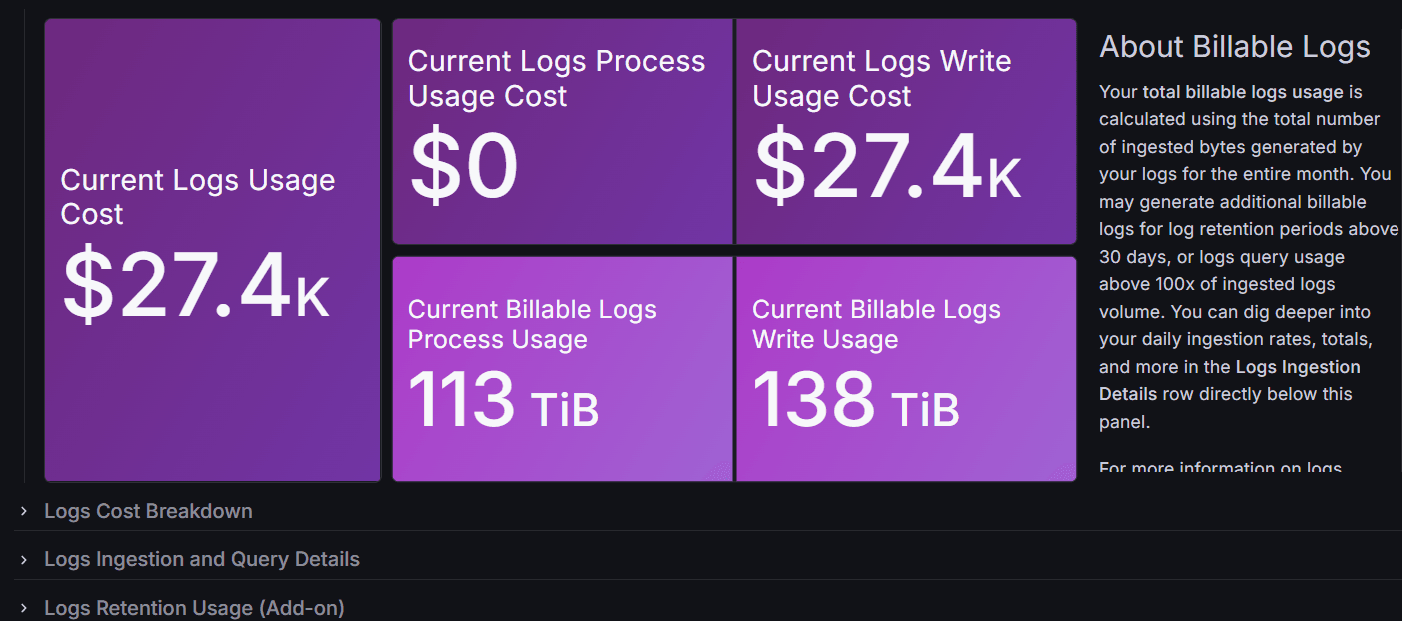1402x621 pixels.
Task: Click the $0 process usage cost value
Action: tap(463, 170)
